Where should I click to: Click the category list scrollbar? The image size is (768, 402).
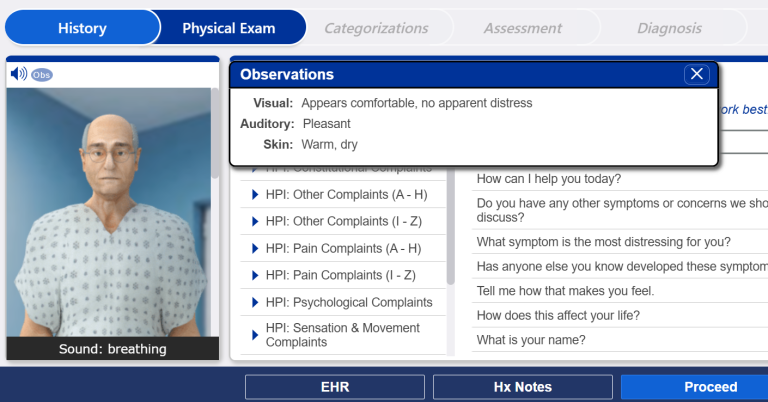point(451,226)
